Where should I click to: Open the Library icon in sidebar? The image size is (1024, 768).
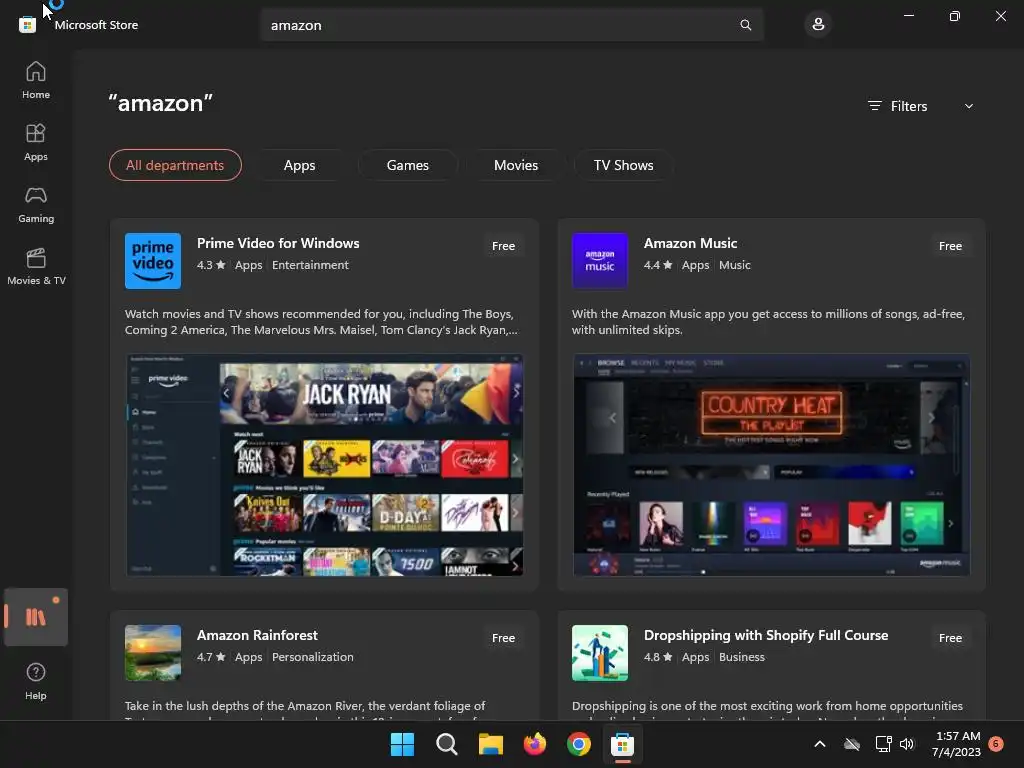(x=36, y=616)
